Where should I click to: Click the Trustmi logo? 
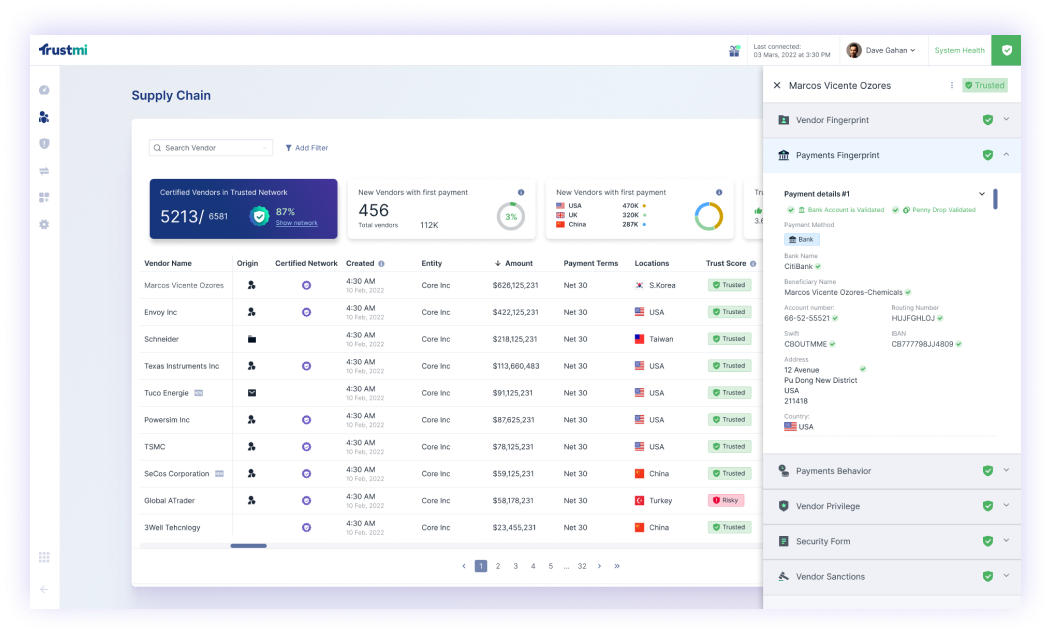(63, 50)
